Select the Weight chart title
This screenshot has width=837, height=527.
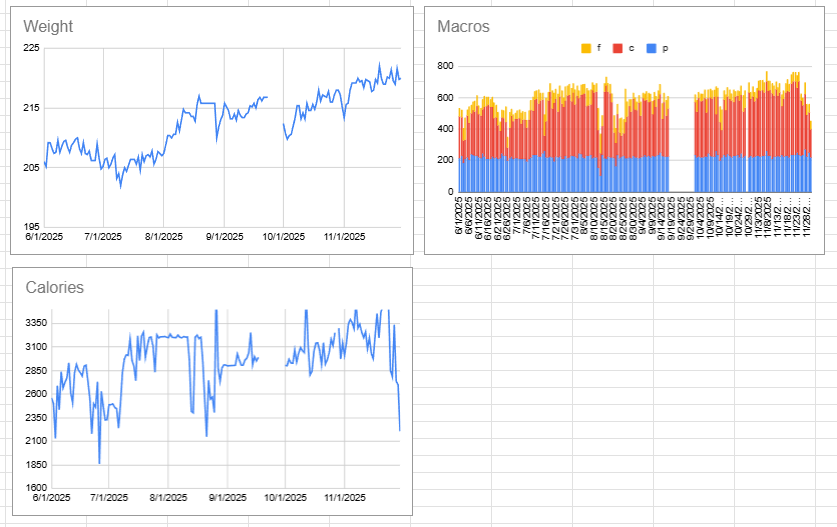pyautogui.click(x=48, y=27)
